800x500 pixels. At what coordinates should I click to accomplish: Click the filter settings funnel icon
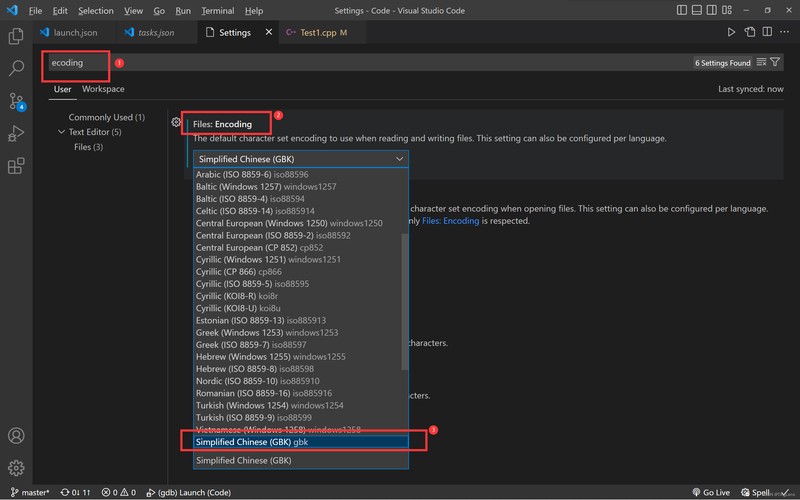coord(775,62)
